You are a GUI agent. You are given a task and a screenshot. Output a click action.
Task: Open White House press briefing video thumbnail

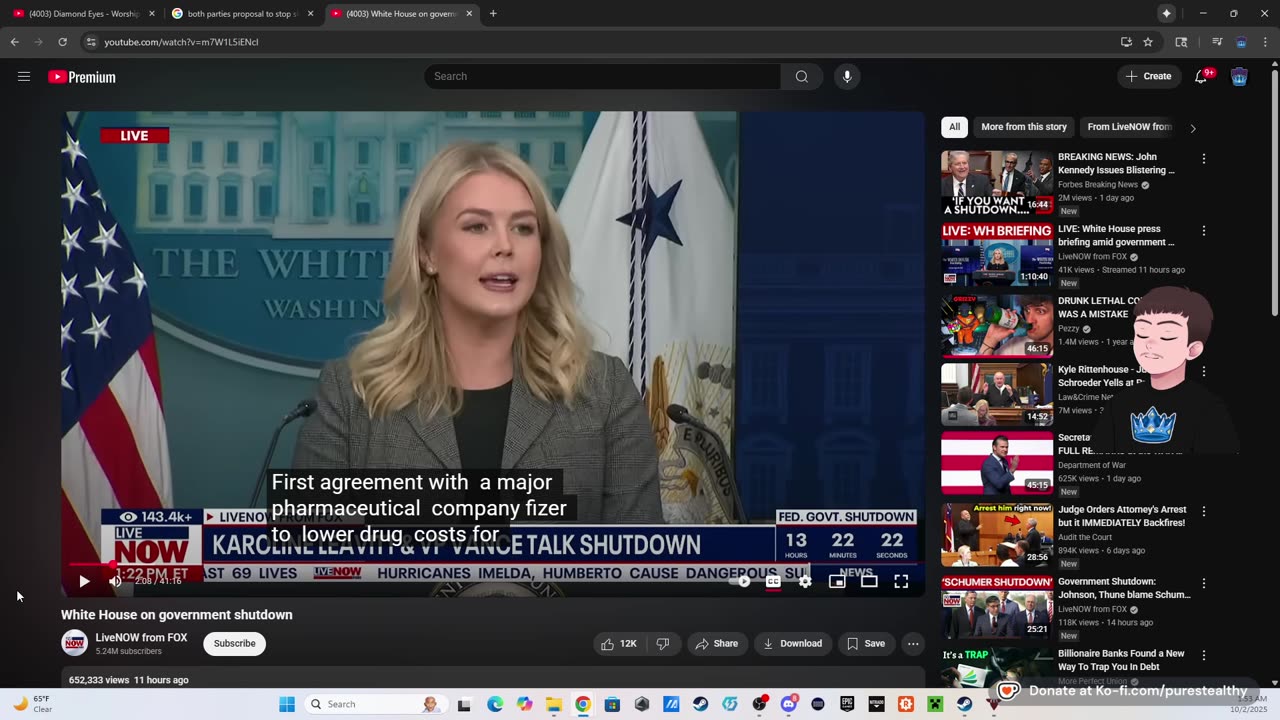[x=997, y=254]
